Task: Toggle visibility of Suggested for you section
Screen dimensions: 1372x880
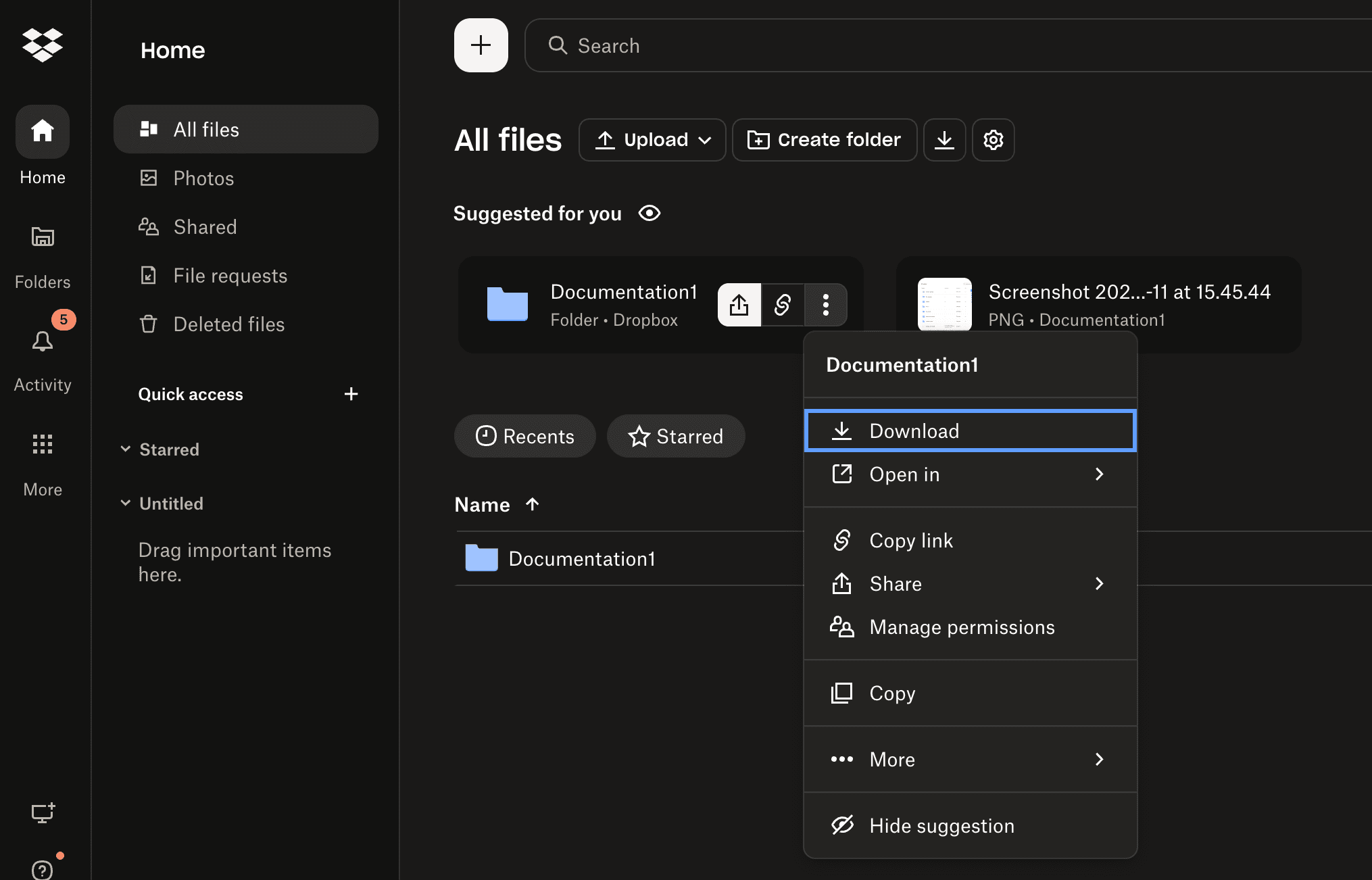Action: (x=649, y=213)
